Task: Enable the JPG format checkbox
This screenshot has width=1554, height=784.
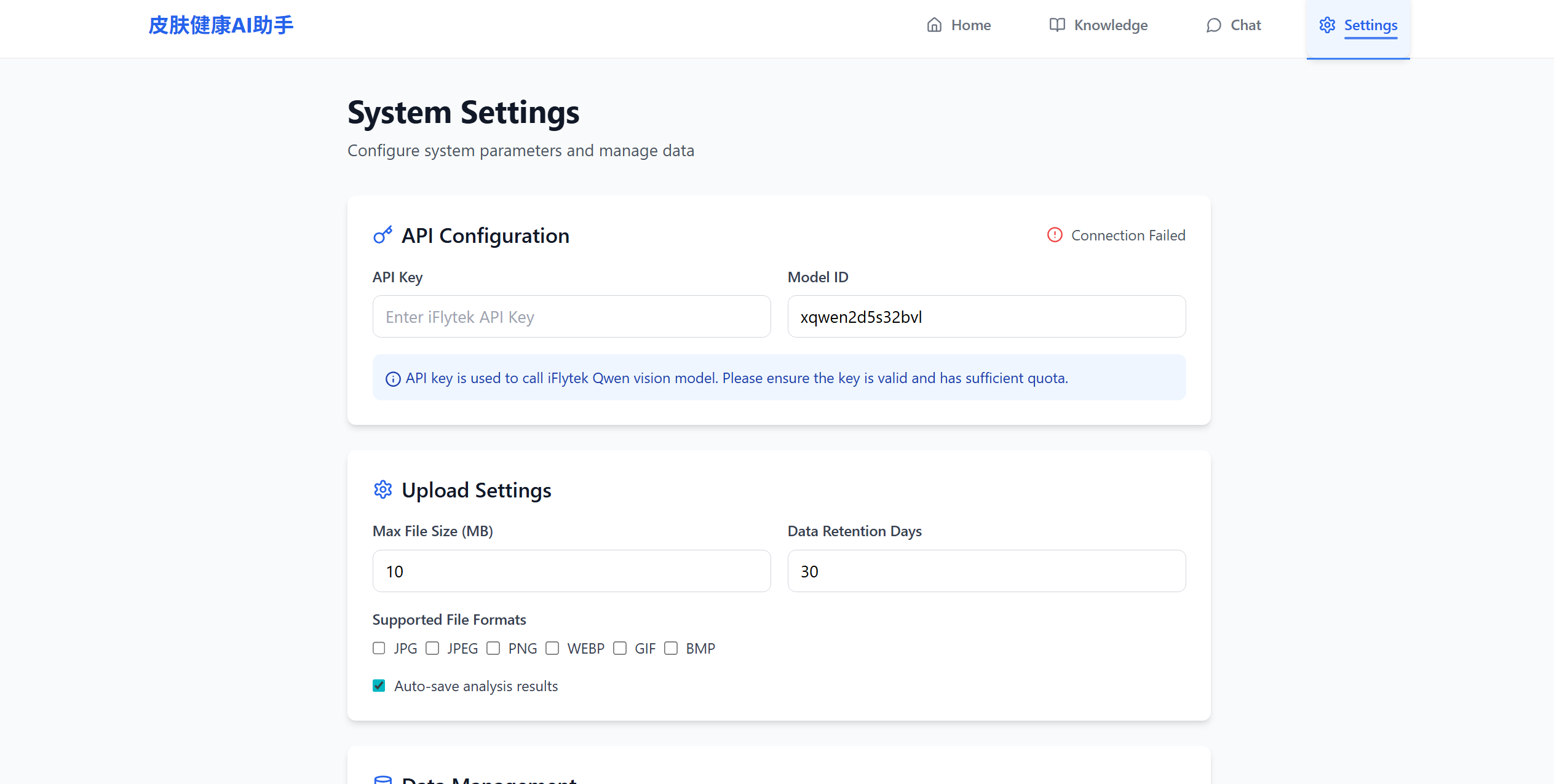Action: [x=379, y=649]
